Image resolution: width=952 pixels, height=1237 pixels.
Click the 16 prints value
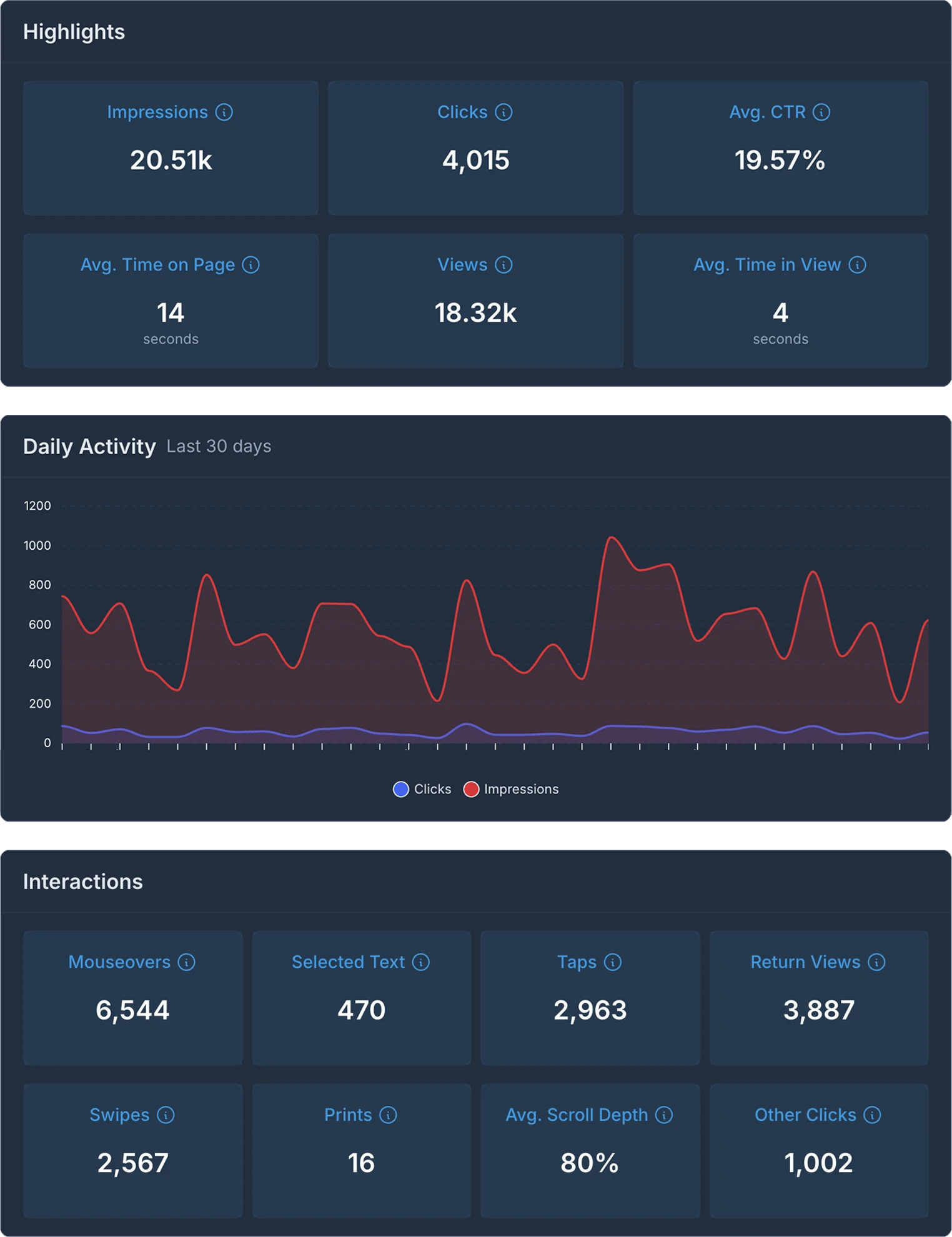click(362, 1163)
